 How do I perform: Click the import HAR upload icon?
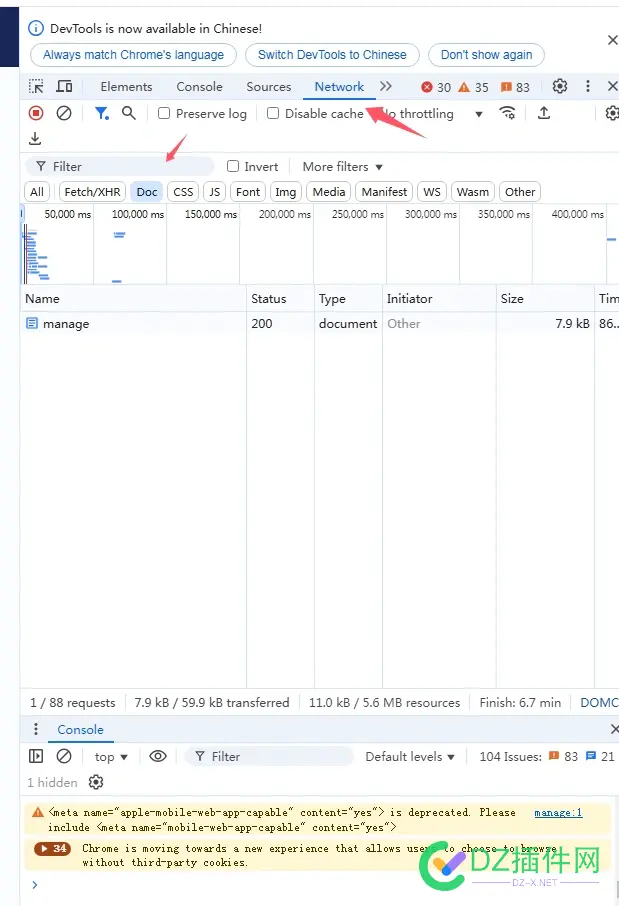point(544,114)
